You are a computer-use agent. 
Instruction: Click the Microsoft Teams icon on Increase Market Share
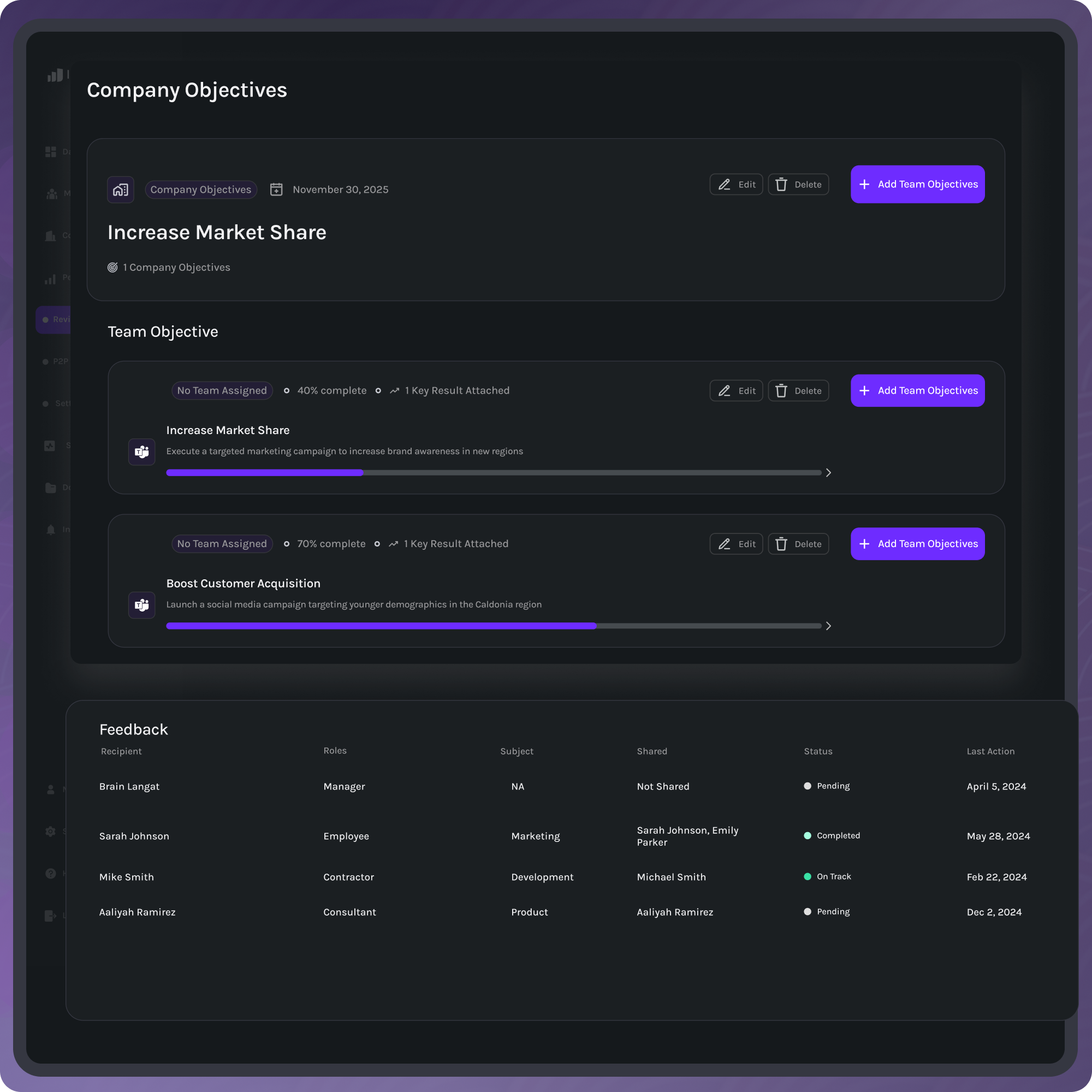141,452
